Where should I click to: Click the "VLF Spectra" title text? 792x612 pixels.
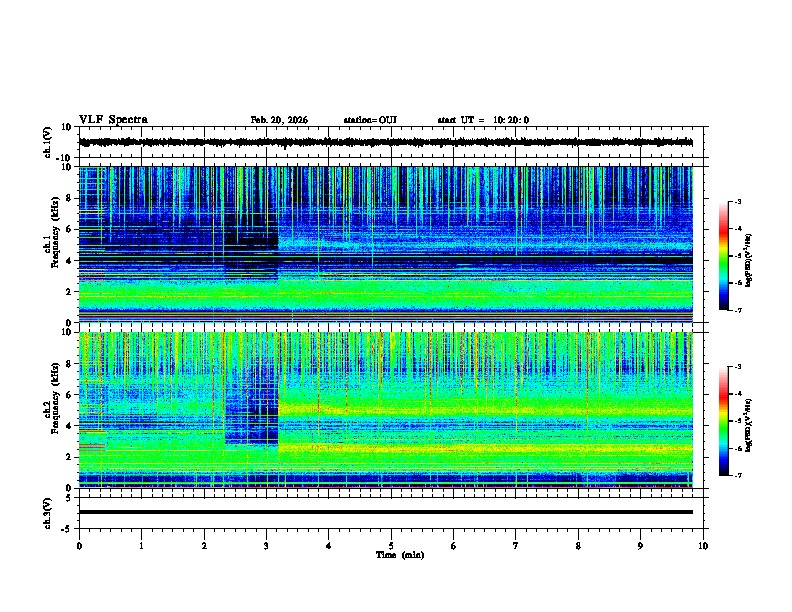(x=113, y=120)
